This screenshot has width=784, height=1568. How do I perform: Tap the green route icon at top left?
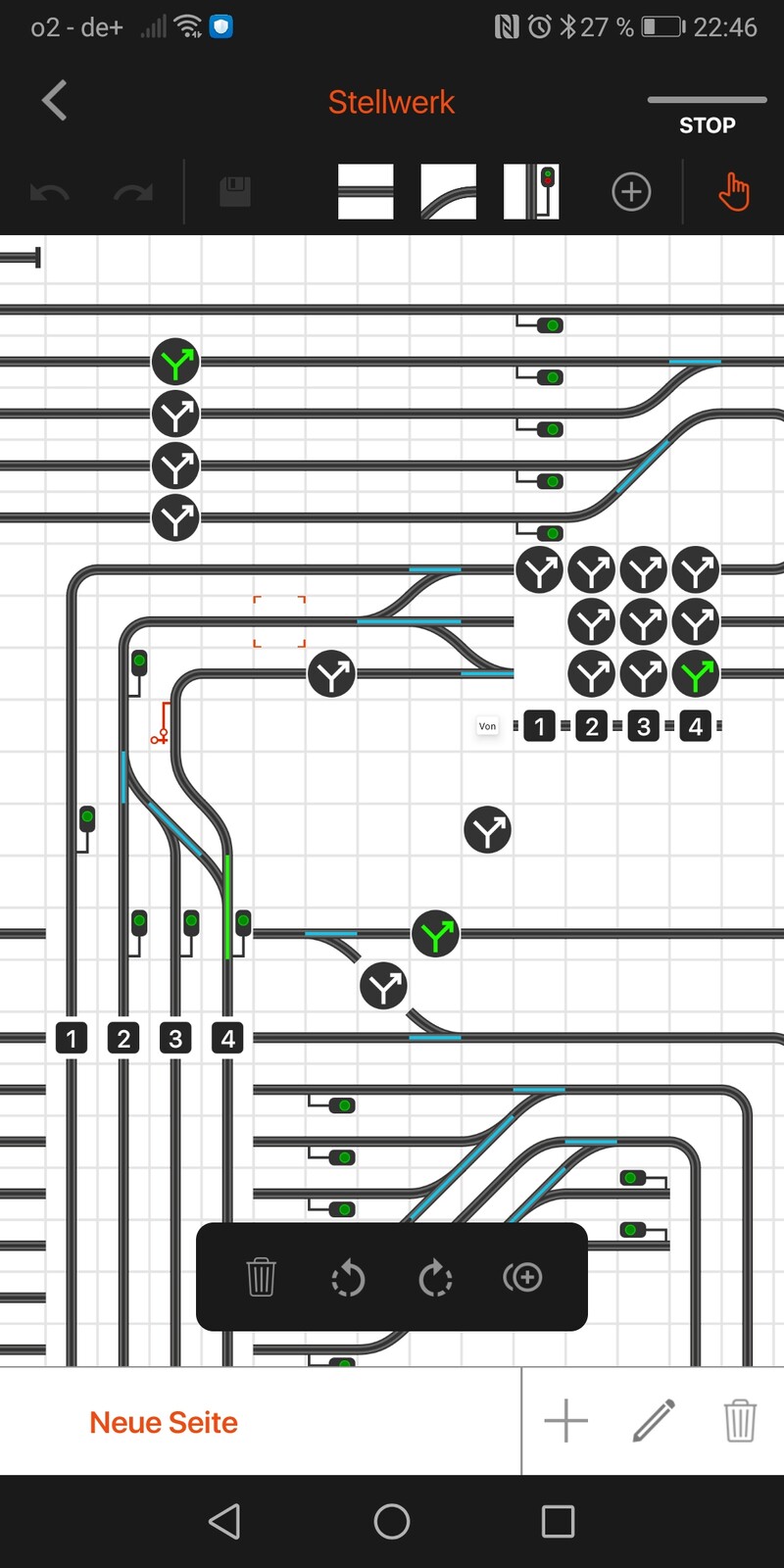175,363
